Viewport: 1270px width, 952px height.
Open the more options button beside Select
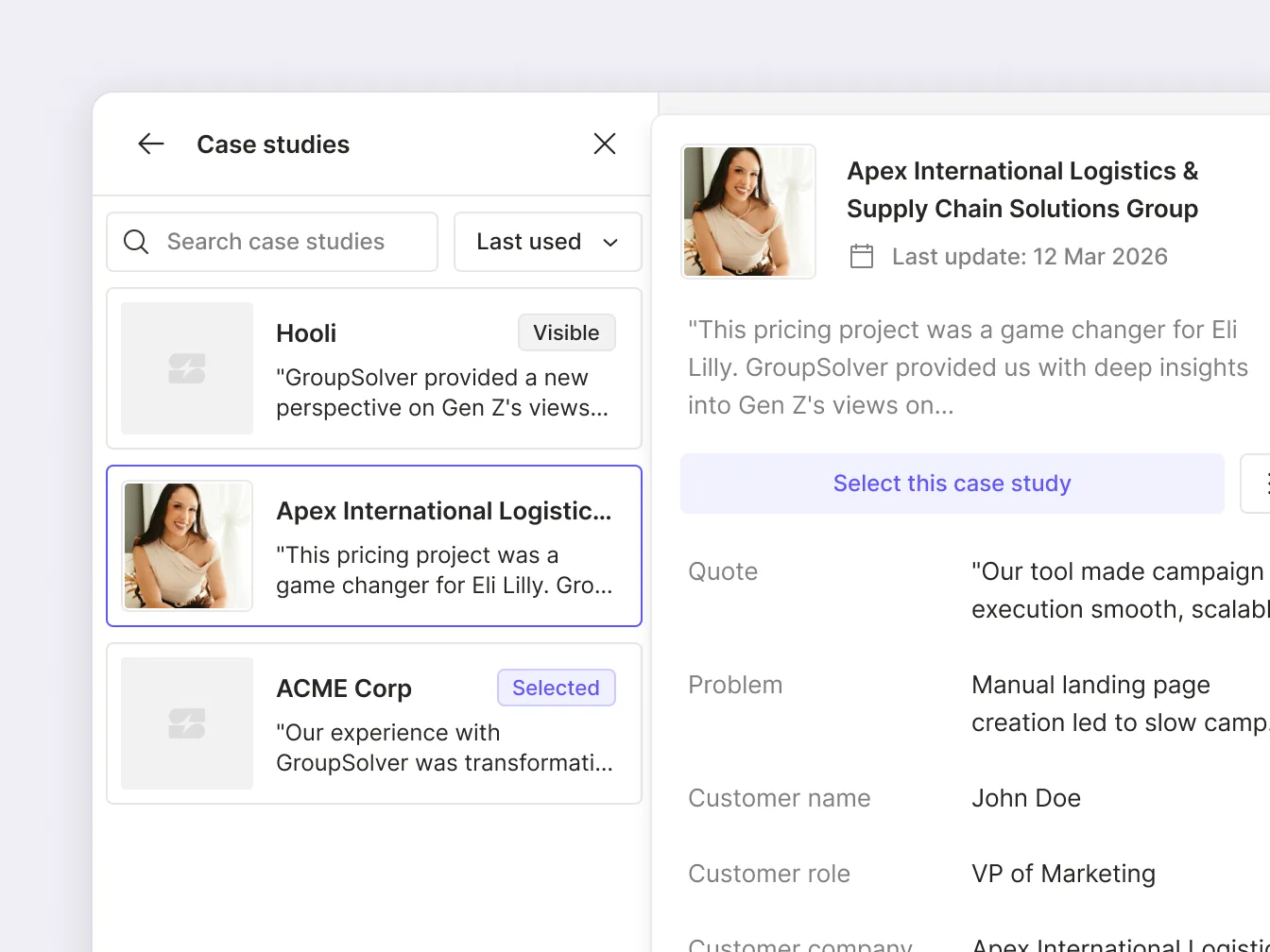pyautogui.click(x=1257, y=484)
